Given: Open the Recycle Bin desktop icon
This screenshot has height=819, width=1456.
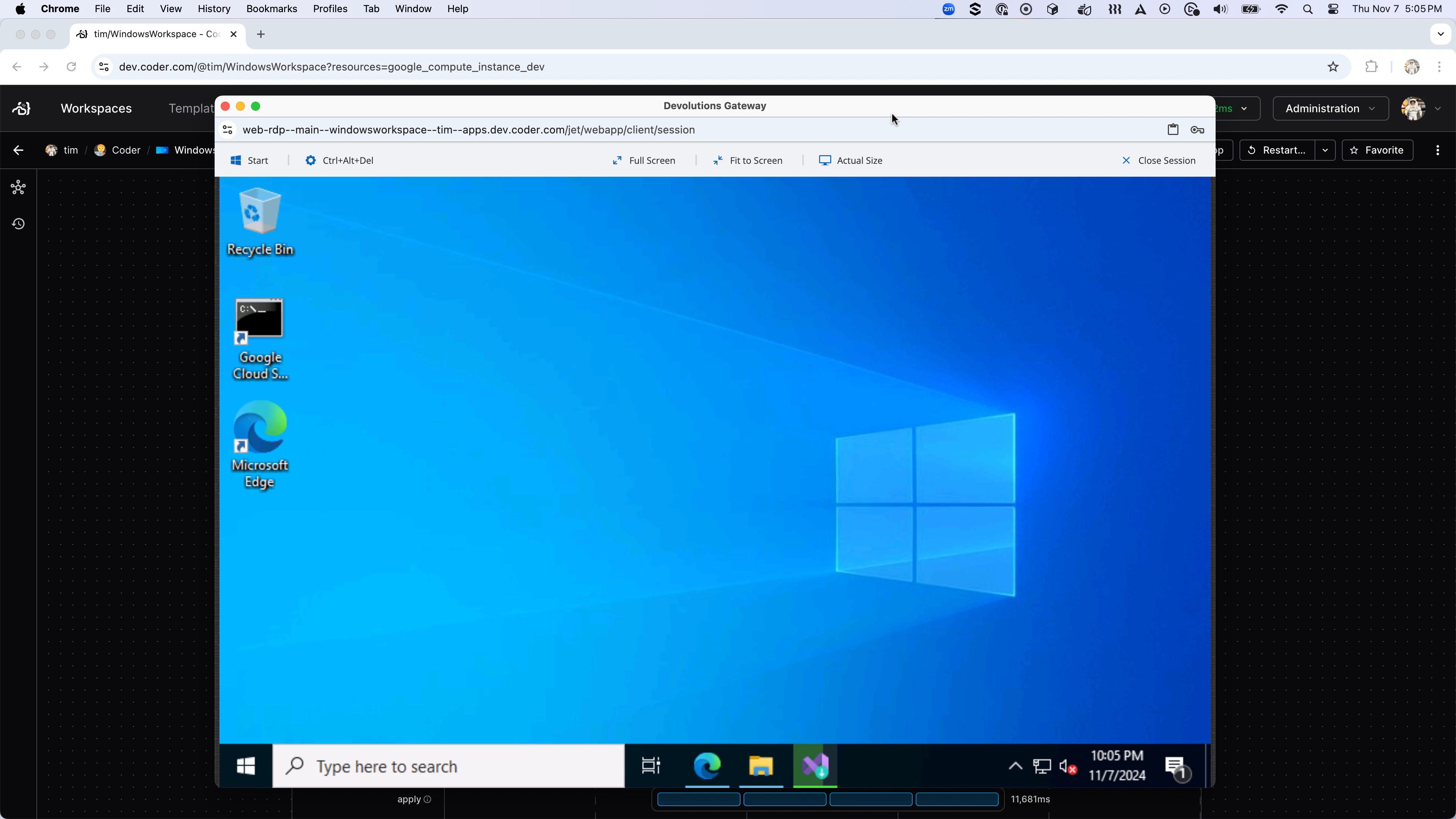Looking at the screenshot, I should [260, 222].
